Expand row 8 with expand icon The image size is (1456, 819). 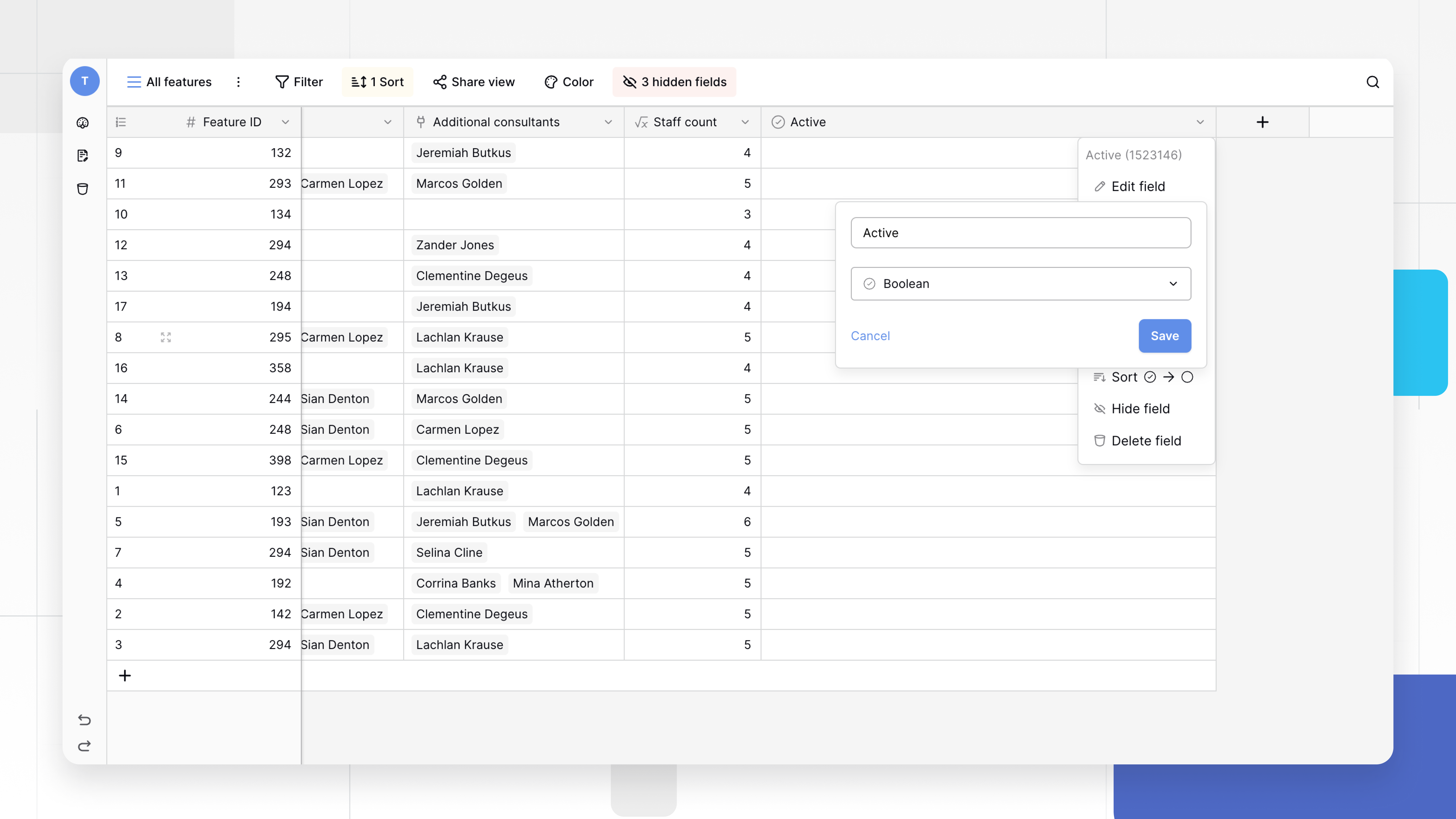(166, 338)
